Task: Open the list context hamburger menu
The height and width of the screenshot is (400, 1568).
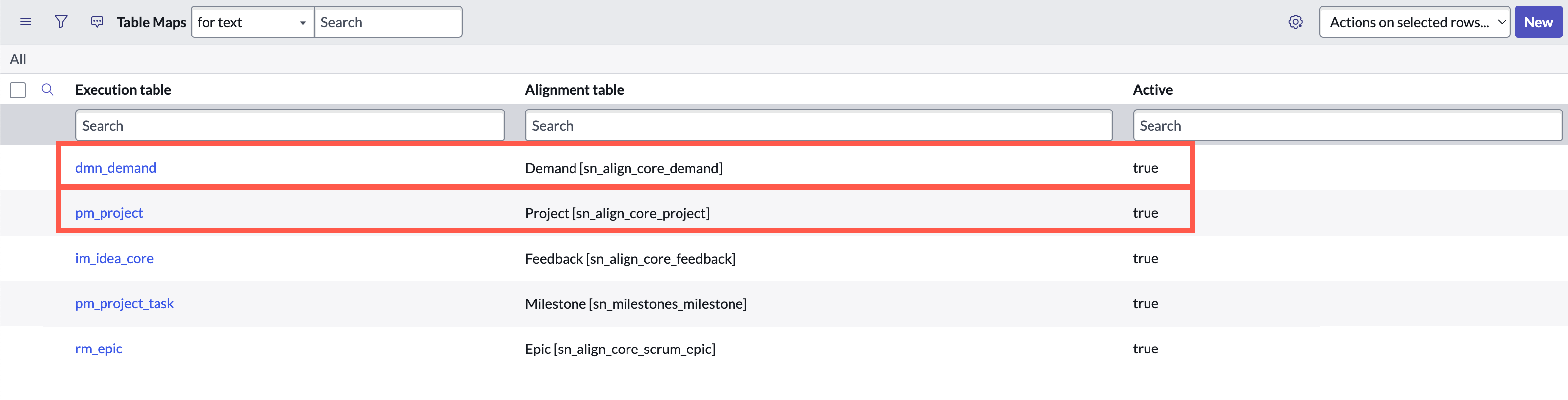Action: pyautogui.click(x=26, y=23)
